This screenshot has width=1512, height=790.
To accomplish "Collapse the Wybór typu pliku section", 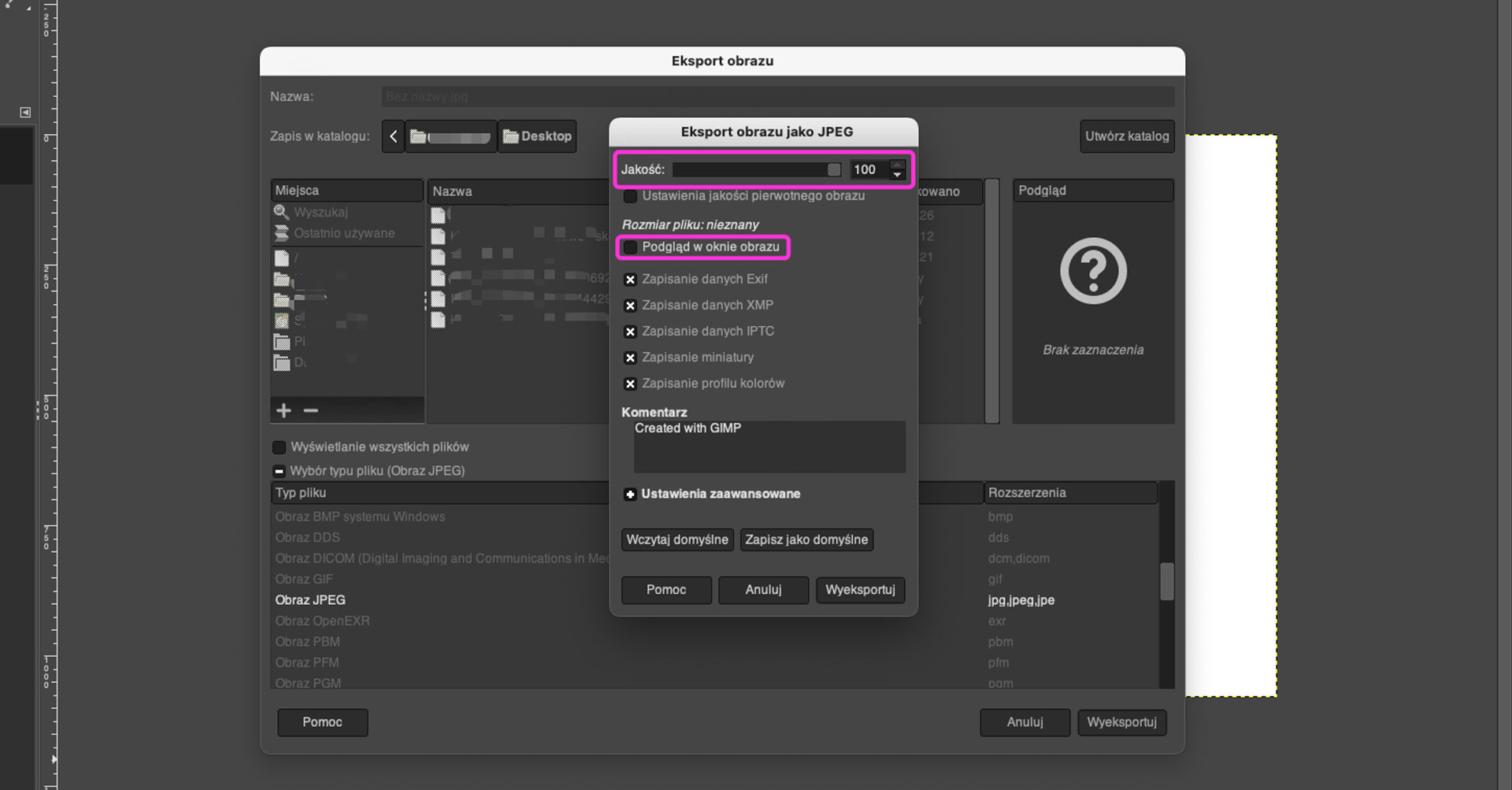I will point(279,471).
